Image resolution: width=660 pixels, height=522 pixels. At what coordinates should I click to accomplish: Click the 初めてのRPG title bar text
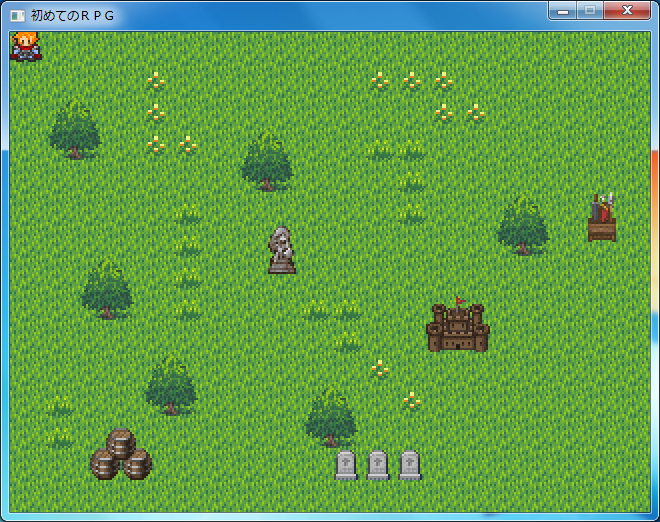[72, 16]
